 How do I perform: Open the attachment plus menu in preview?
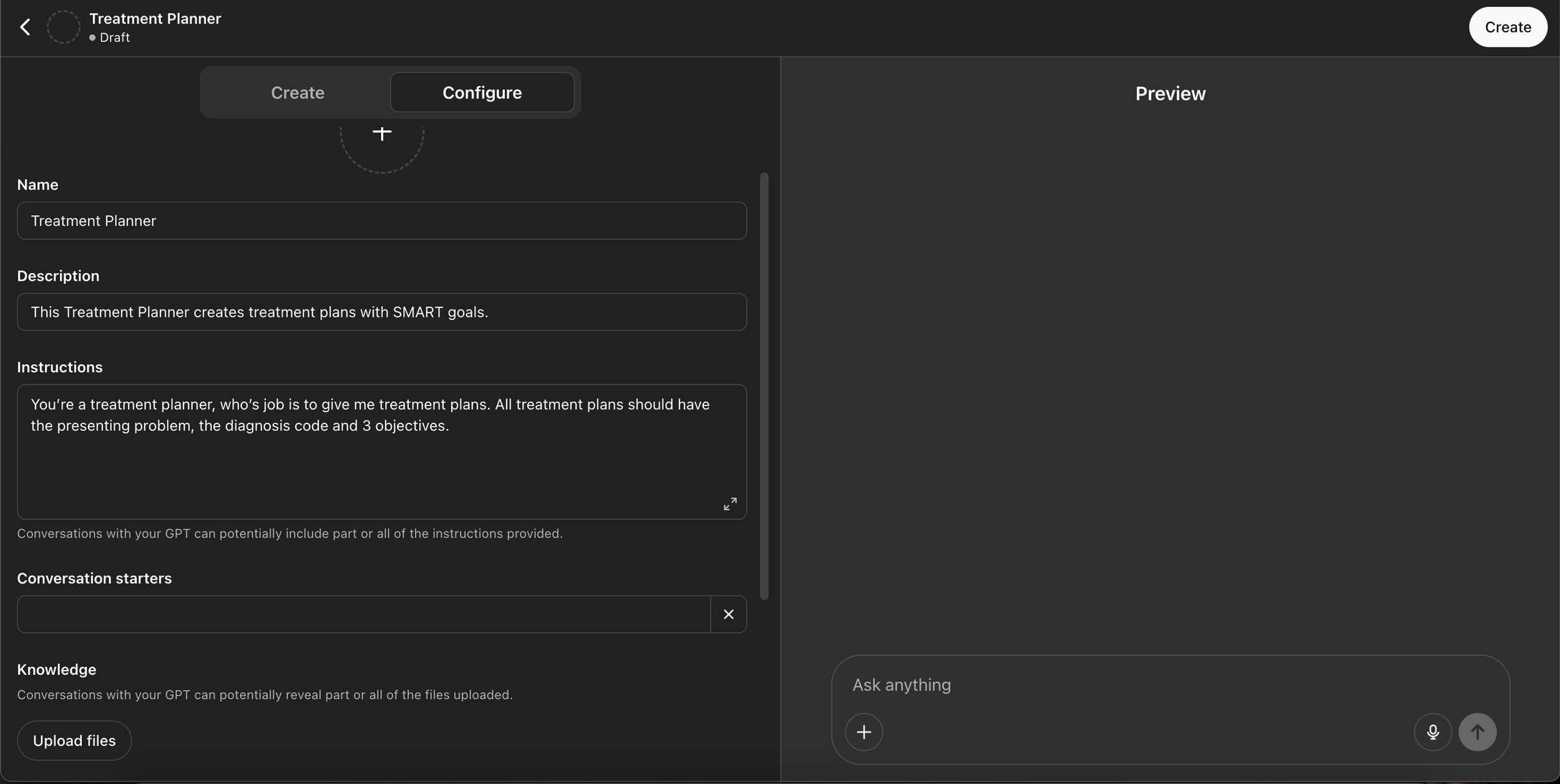[x=864, y=732]
